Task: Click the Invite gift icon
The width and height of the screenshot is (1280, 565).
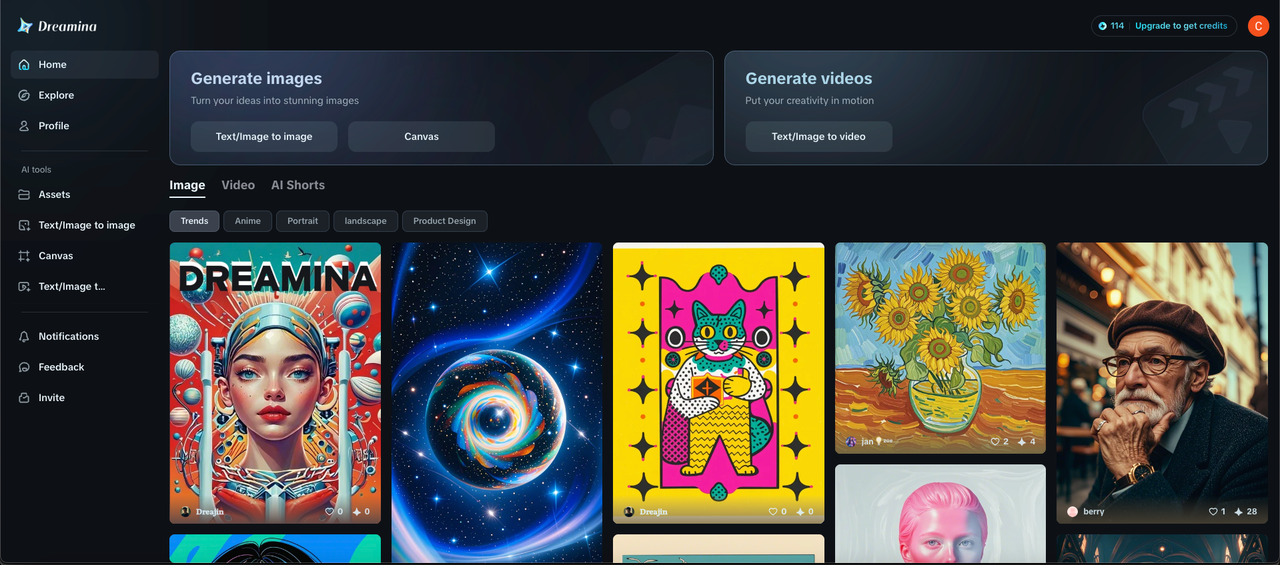Action: pyautogui.click(x=24, y=398)
